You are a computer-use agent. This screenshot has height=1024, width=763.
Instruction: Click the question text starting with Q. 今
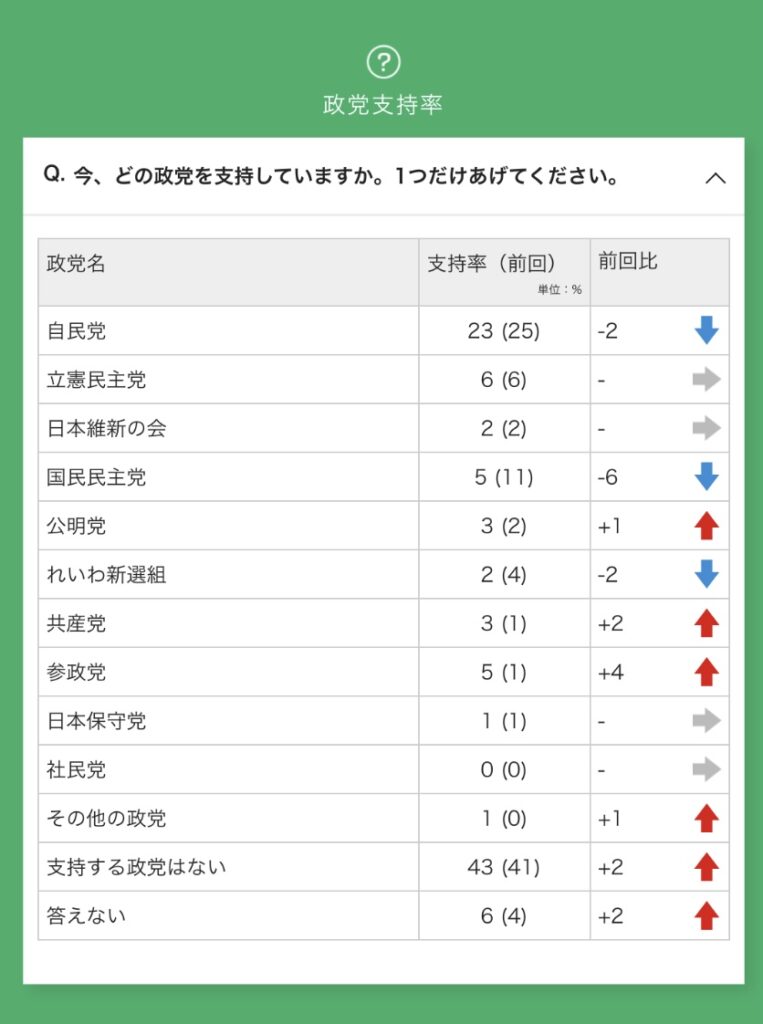click(x=331, y=176)
